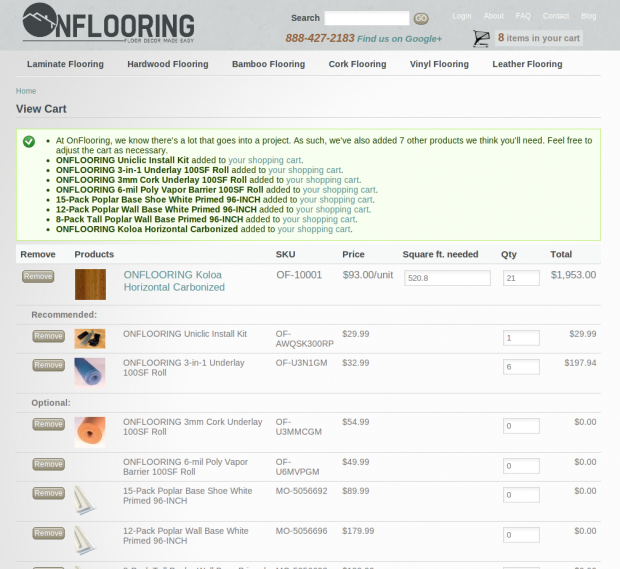The image size is (620, 569).
Task: Remove the 12-Pack Poplar Wall Base item
Action: (x=49, y=533)
